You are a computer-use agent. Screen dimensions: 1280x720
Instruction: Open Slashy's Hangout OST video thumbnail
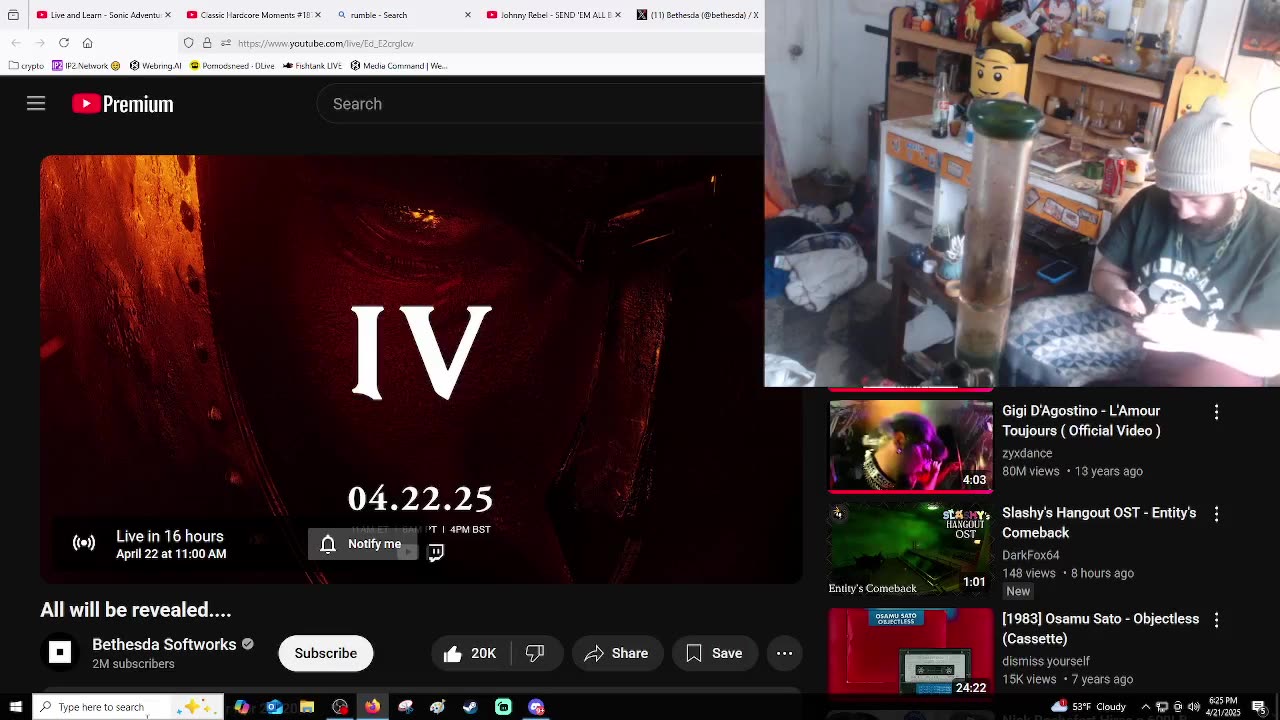[x=910, y=549]
